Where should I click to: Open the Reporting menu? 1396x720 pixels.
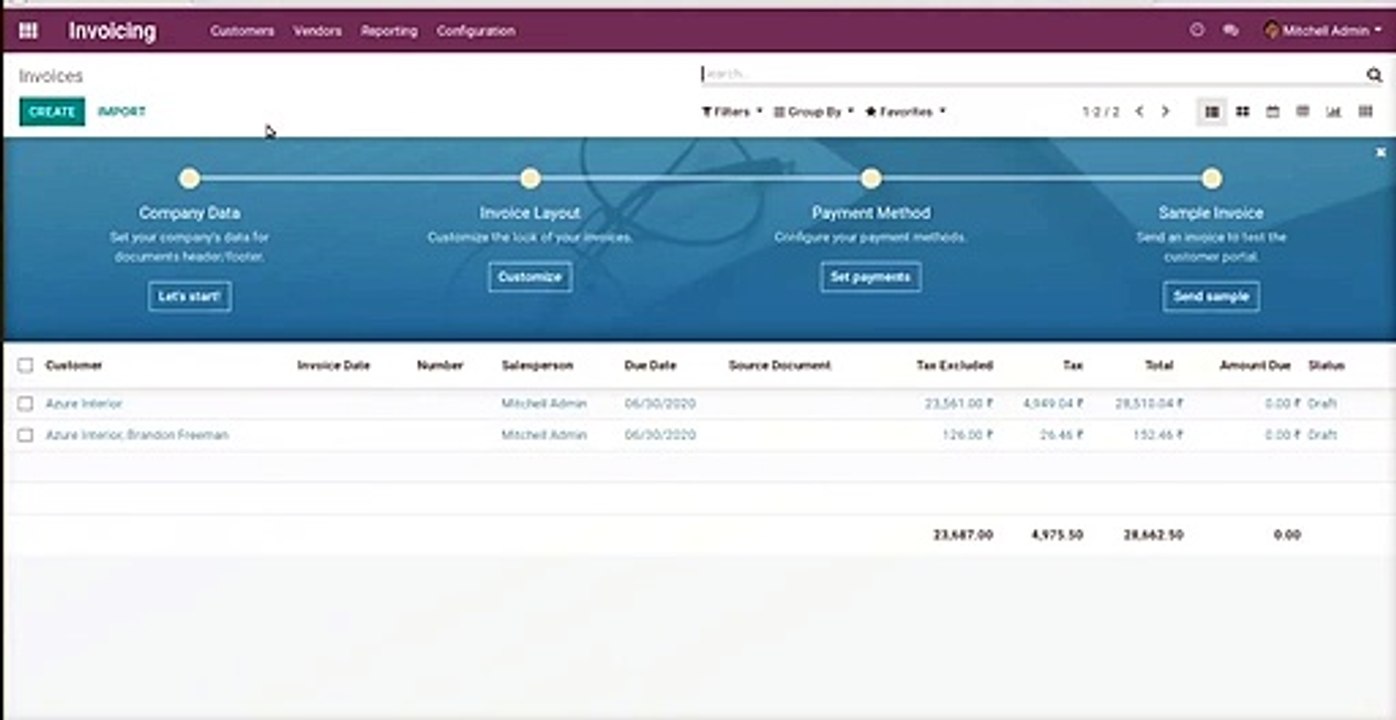[389, 31]
